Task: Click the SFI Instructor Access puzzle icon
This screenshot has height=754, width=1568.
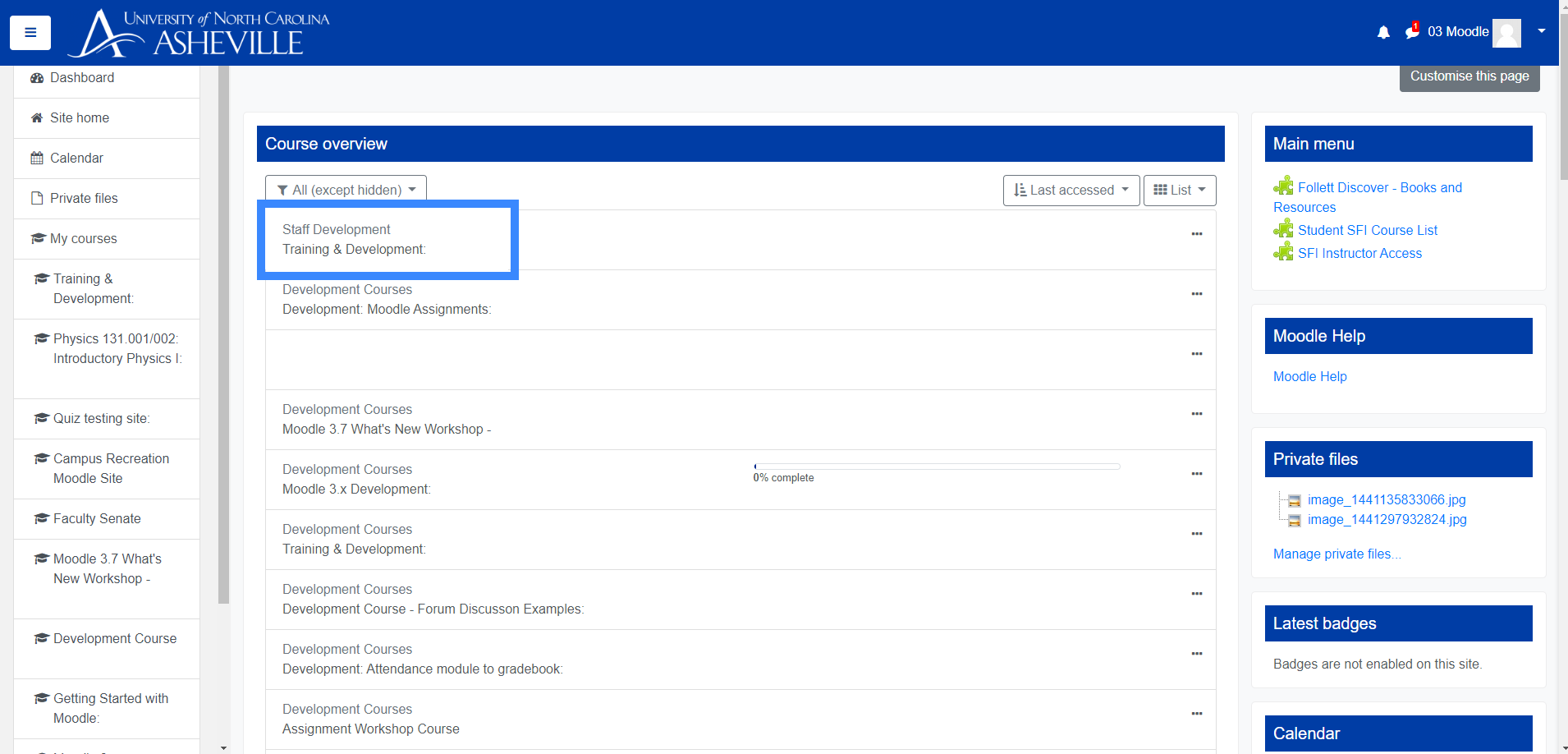Action: coord(1283,252)
